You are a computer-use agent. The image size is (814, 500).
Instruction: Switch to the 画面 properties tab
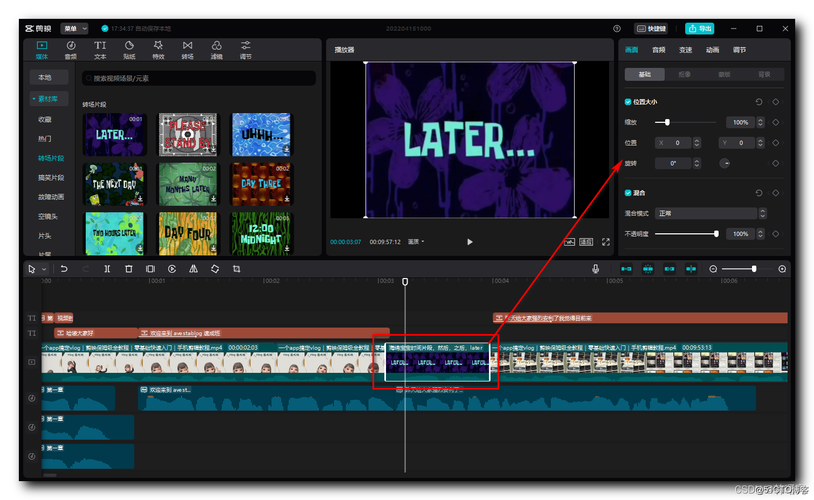[631, 50]
